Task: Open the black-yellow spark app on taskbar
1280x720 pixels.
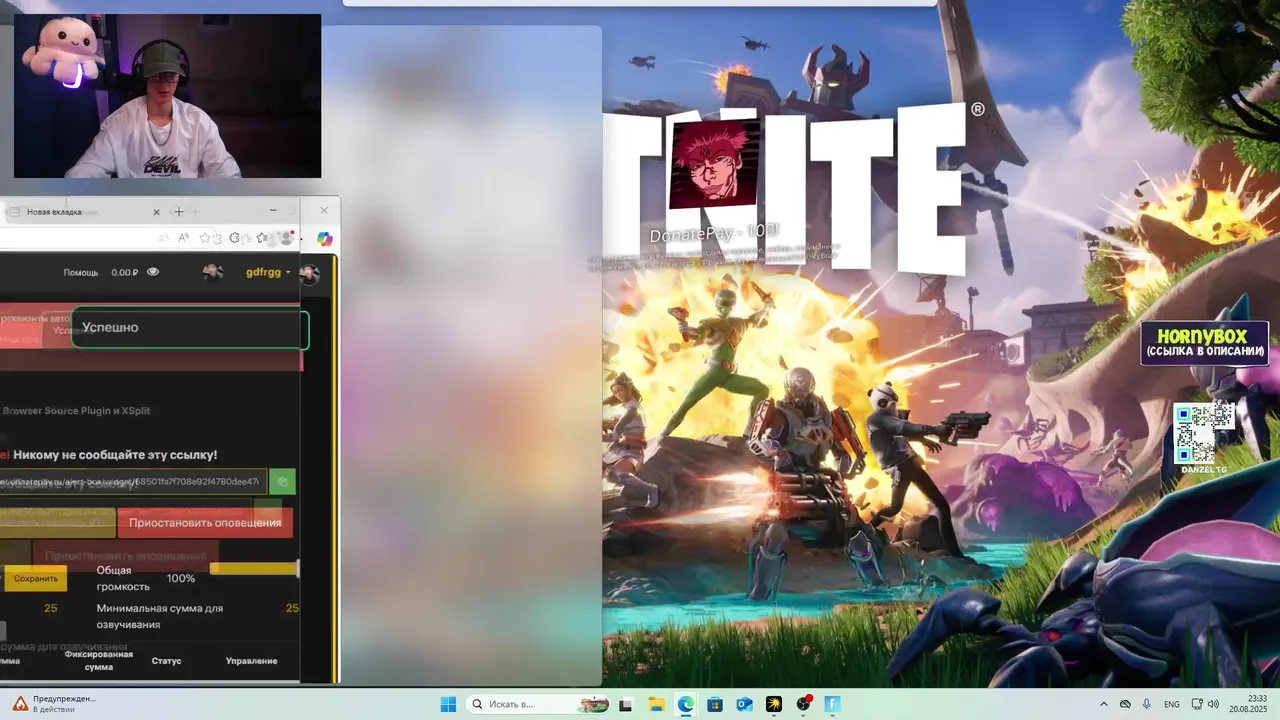Action: pos(773,704)
